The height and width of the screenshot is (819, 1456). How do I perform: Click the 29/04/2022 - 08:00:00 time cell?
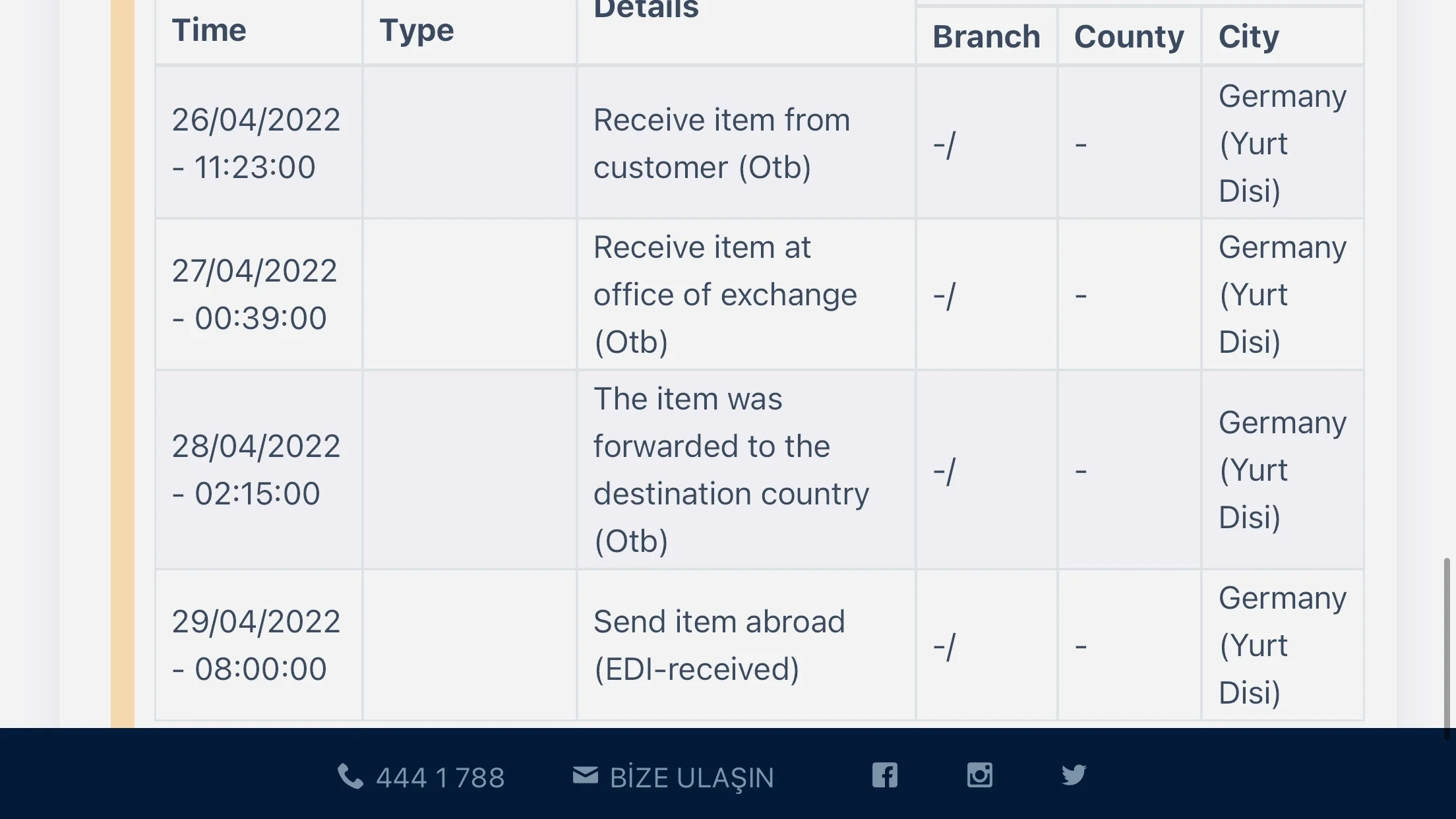click(257, 645)
